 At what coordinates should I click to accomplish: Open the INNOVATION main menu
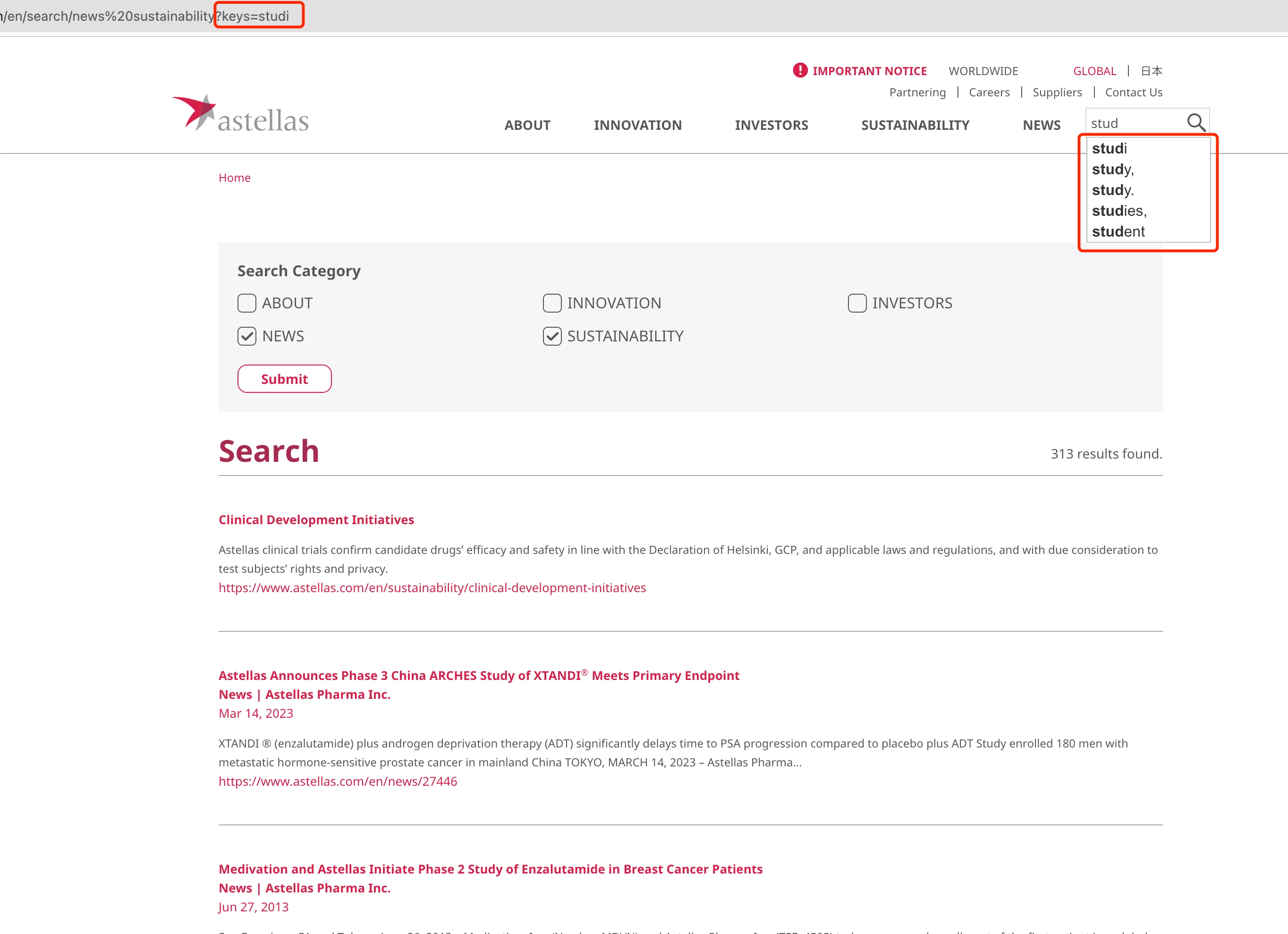click(637, 125)
